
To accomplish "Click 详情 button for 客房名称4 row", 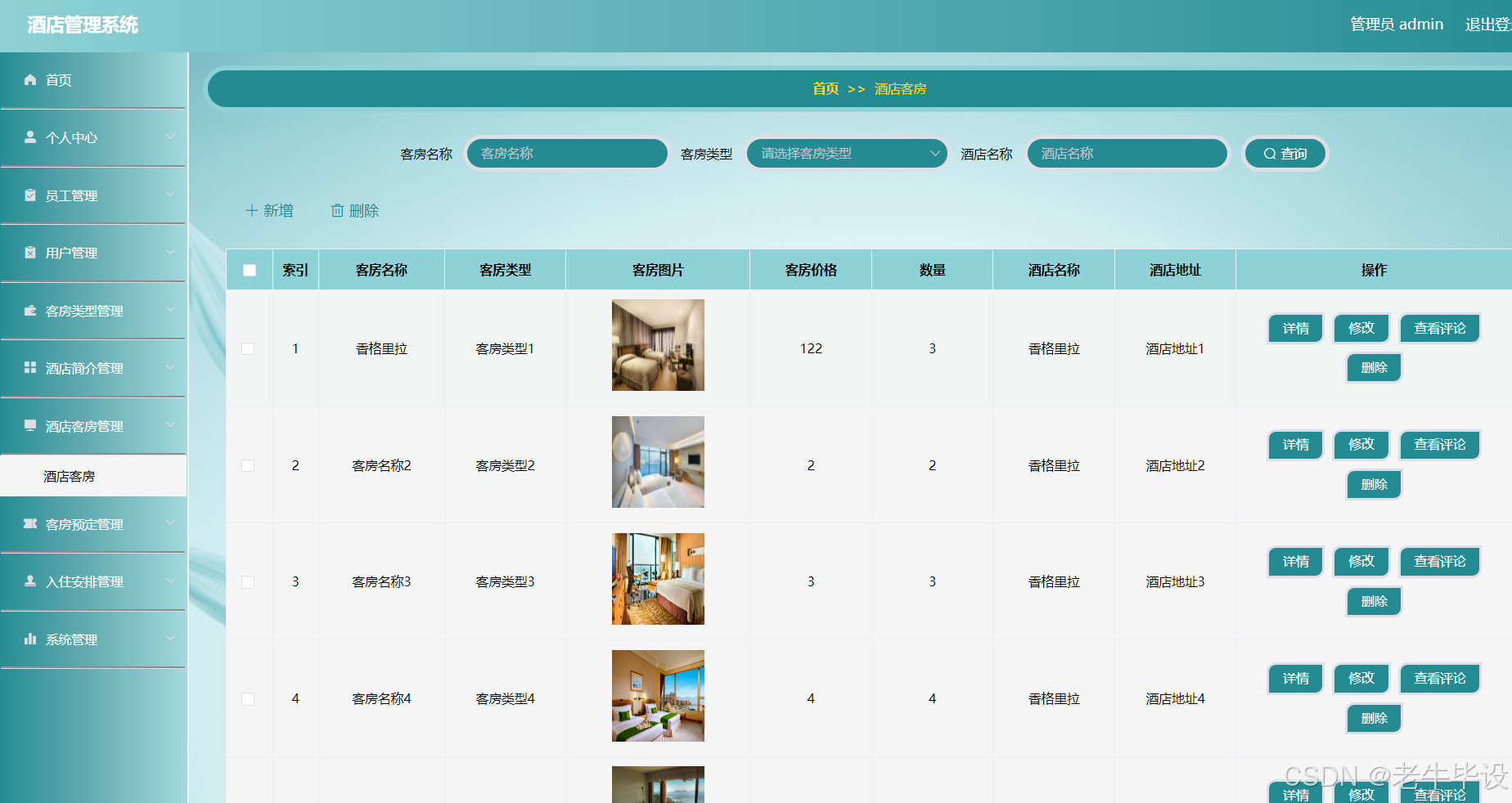I will click(1295, 679).
